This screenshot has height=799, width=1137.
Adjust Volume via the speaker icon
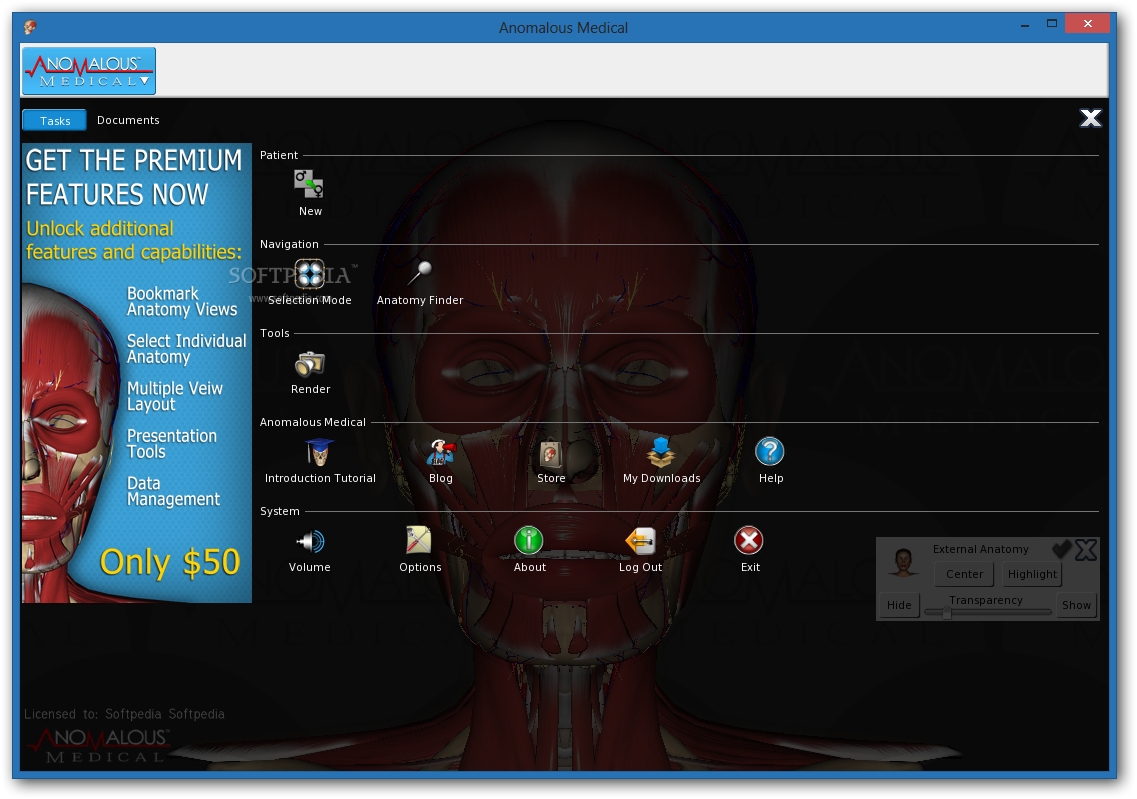(310, 550)
